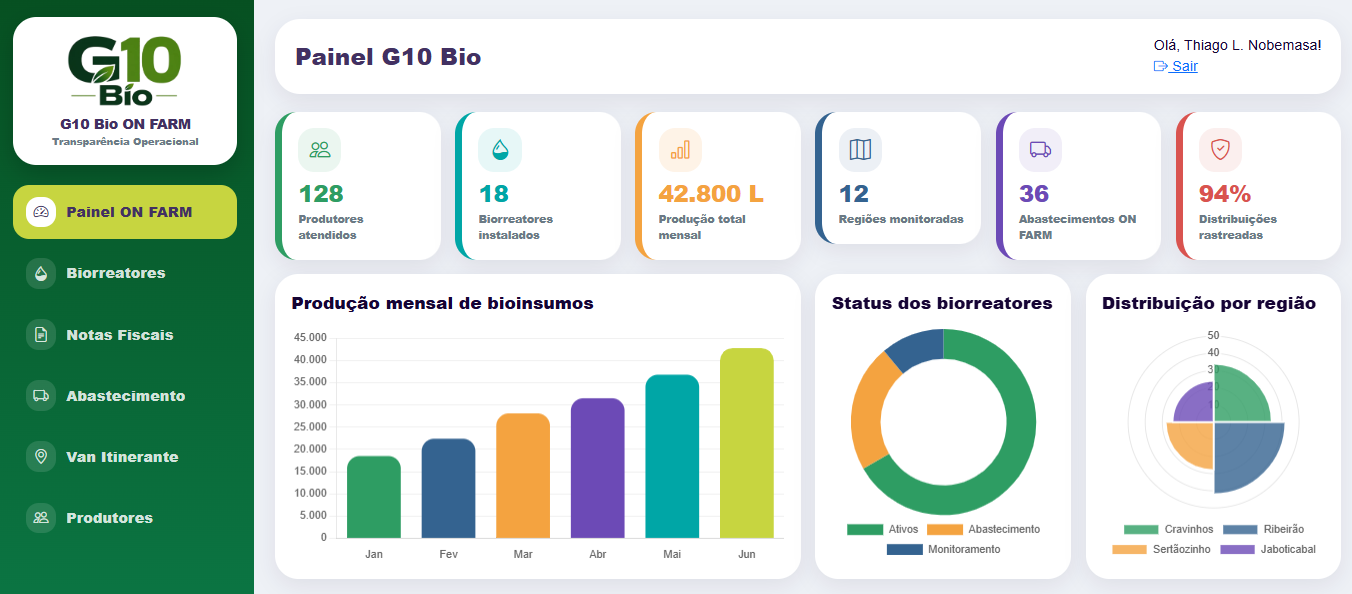Click the Olá, Thiago L. Nobemasa greeting
Image resolution: width=1352 pixels, height=594 pixels.
pos(1238,45)
